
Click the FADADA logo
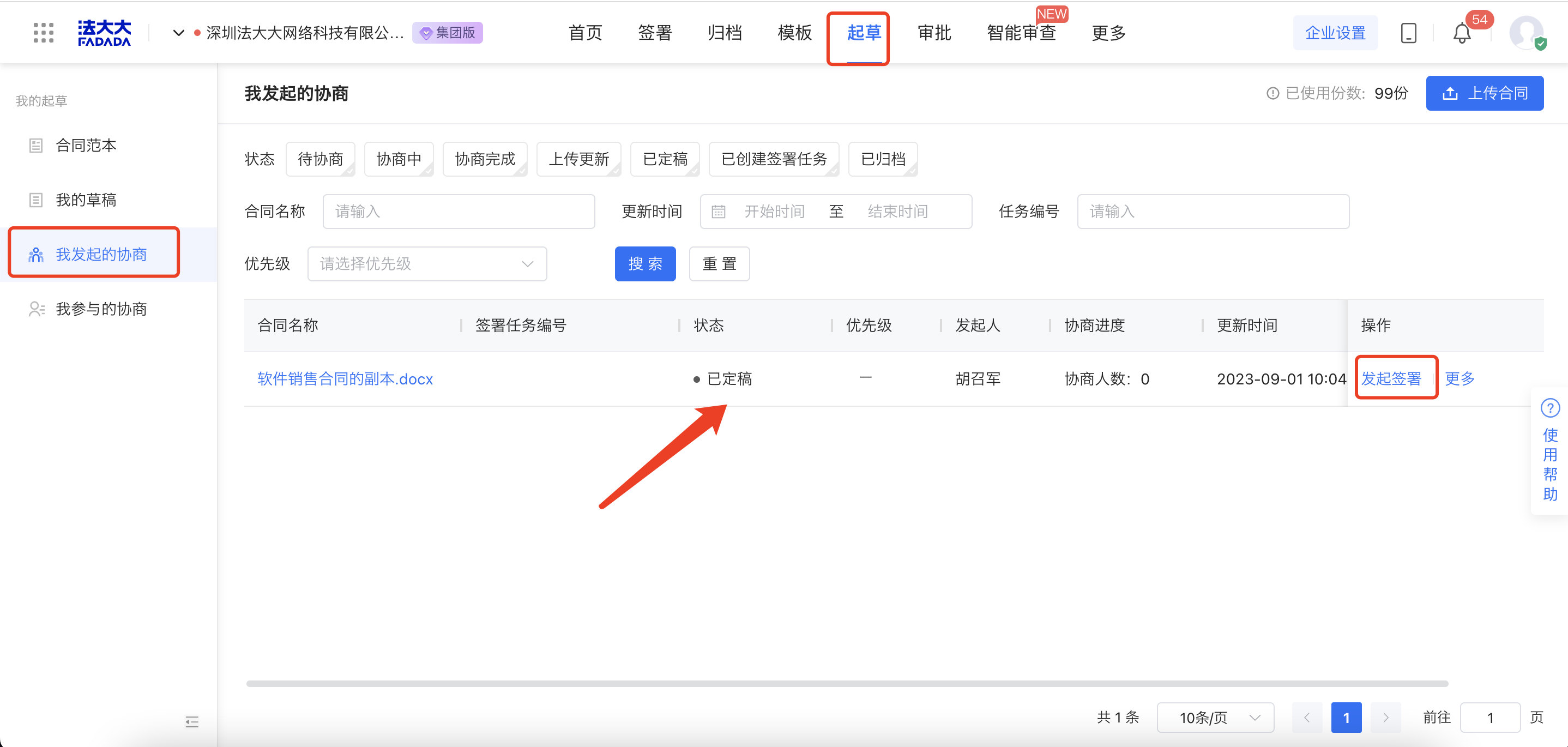click(x=104, y=33)
